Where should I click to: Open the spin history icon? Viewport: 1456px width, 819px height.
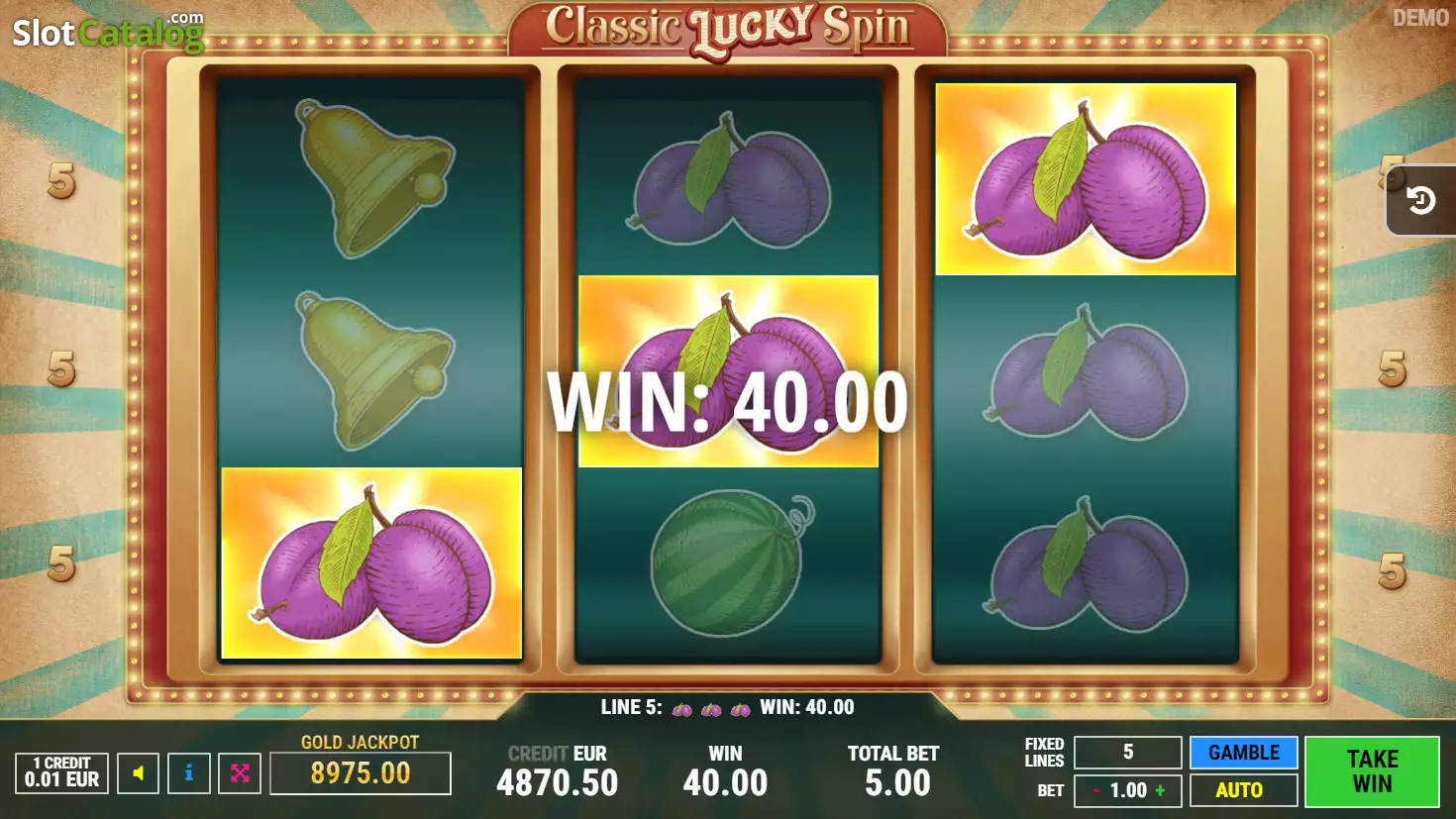pos(1420,201)
